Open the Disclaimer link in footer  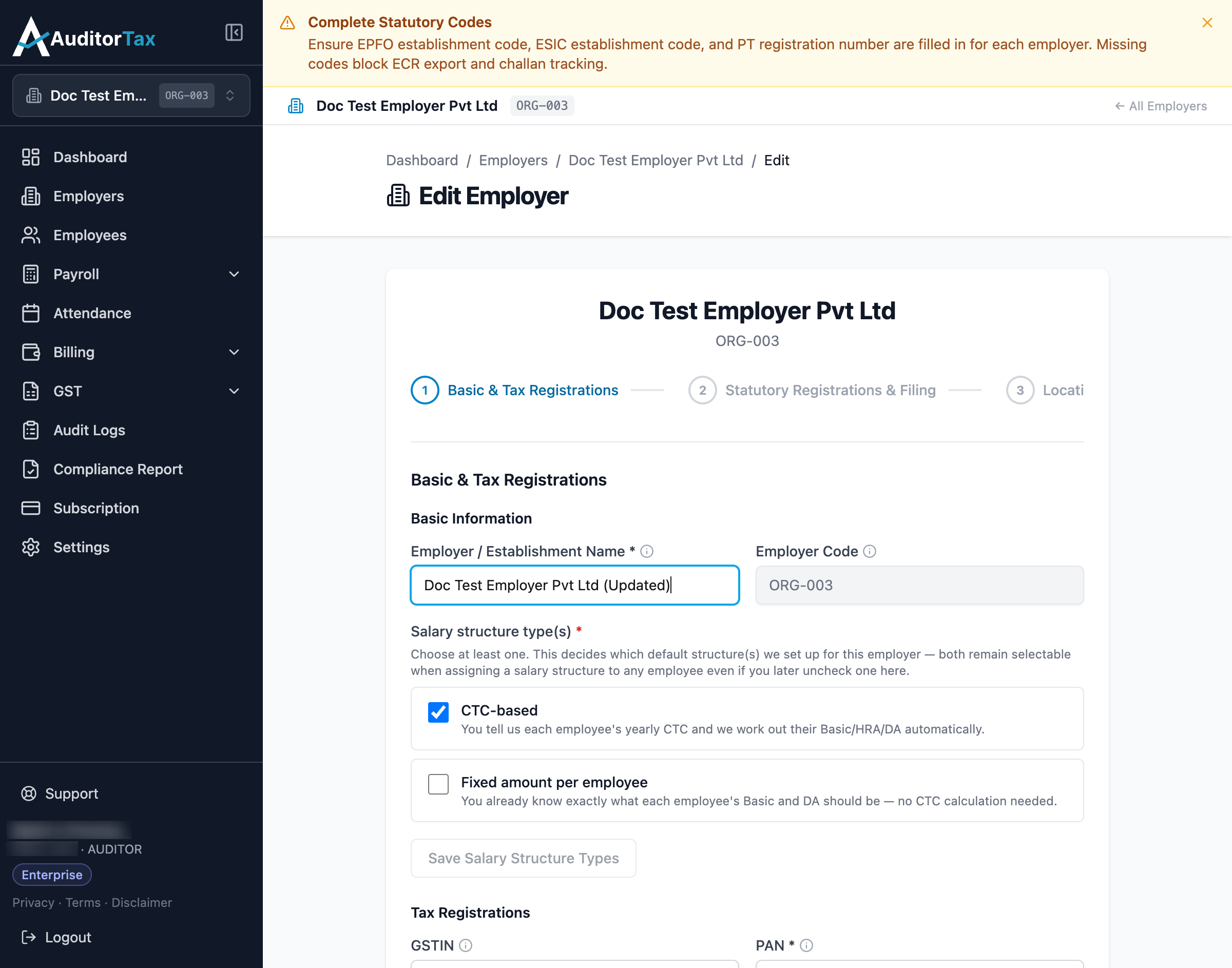[x=142, y=903]
